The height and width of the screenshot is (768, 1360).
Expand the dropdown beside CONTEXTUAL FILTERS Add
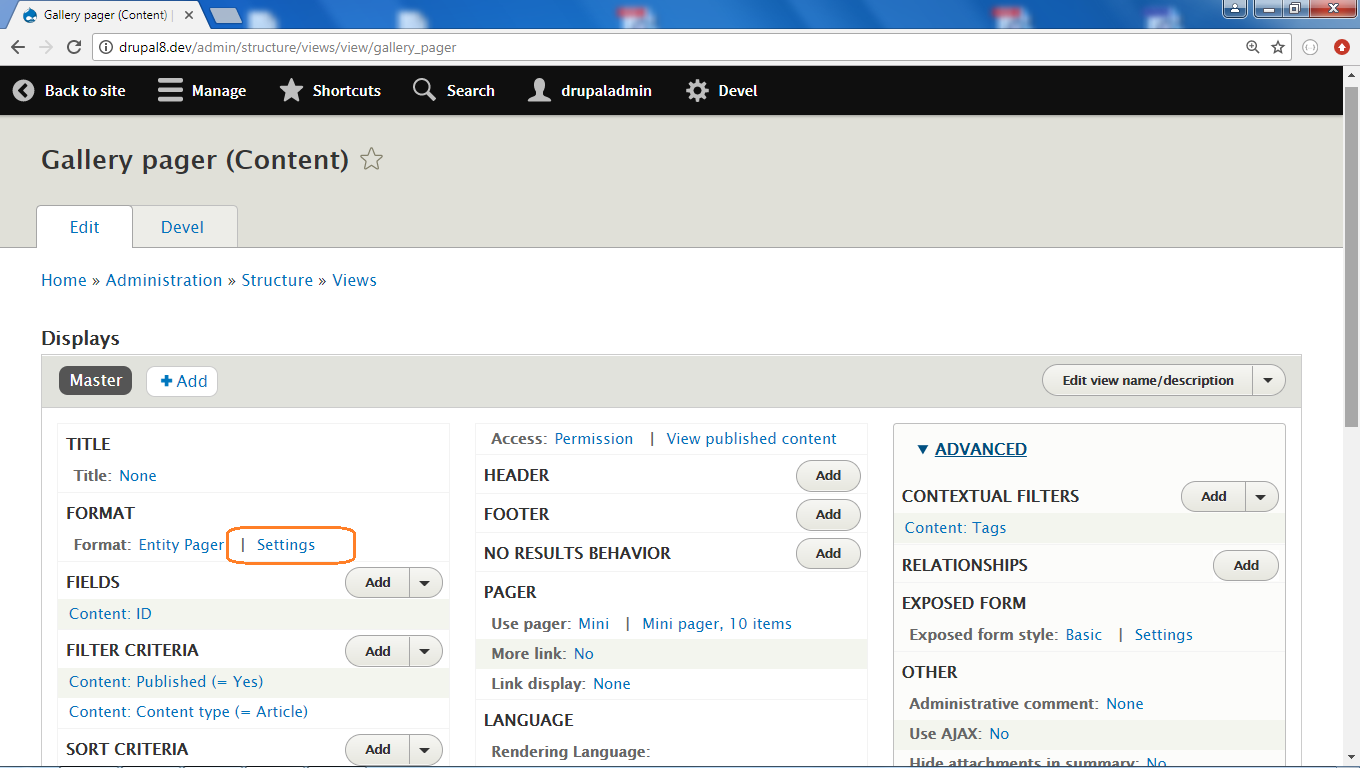(1260, 496)
